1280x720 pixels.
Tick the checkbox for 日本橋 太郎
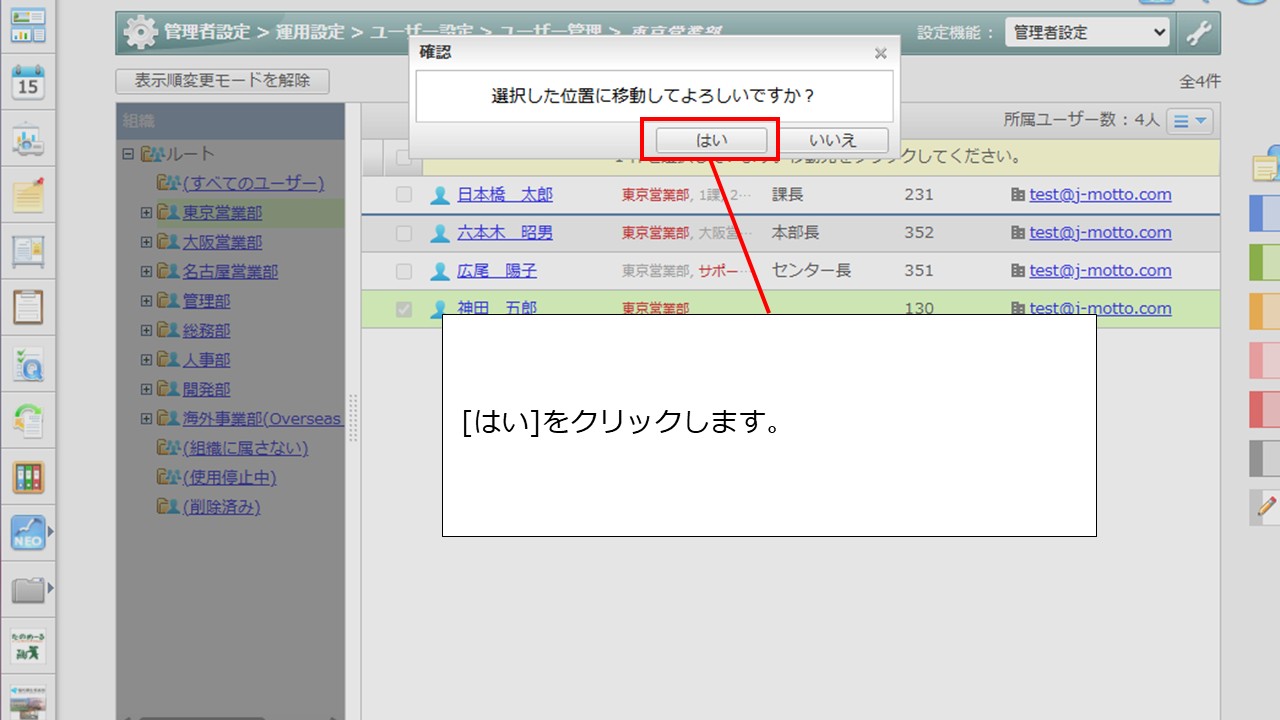[x=404, y=195]
